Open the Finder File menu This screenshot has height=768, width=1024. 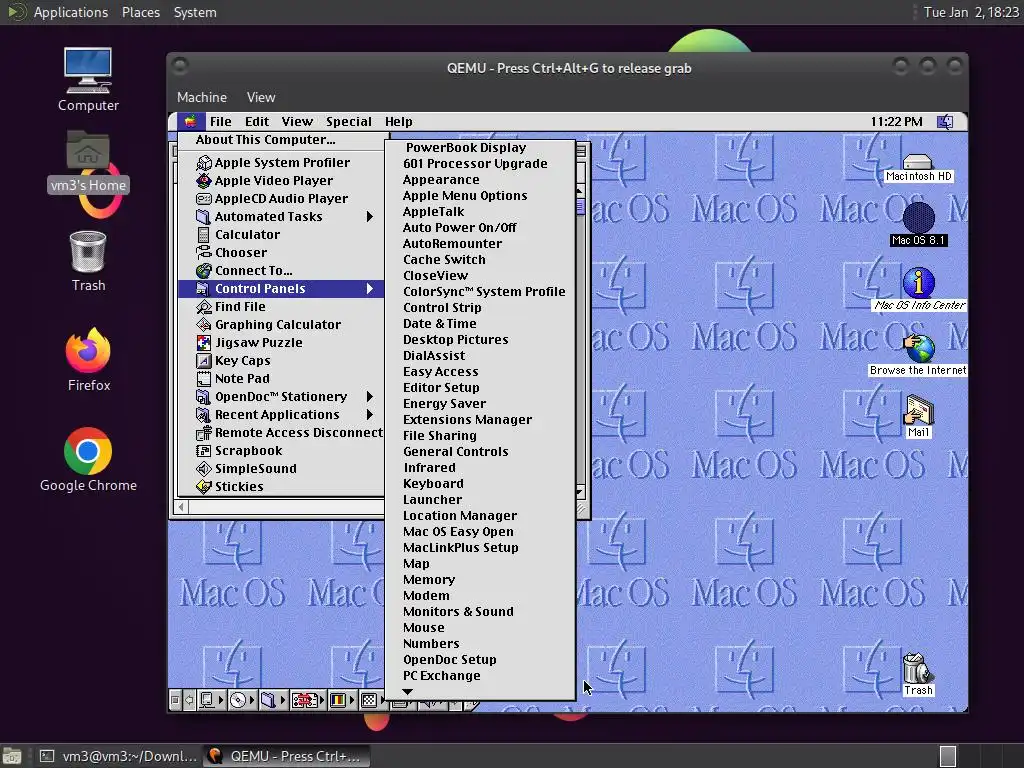[x=221, y=121]
